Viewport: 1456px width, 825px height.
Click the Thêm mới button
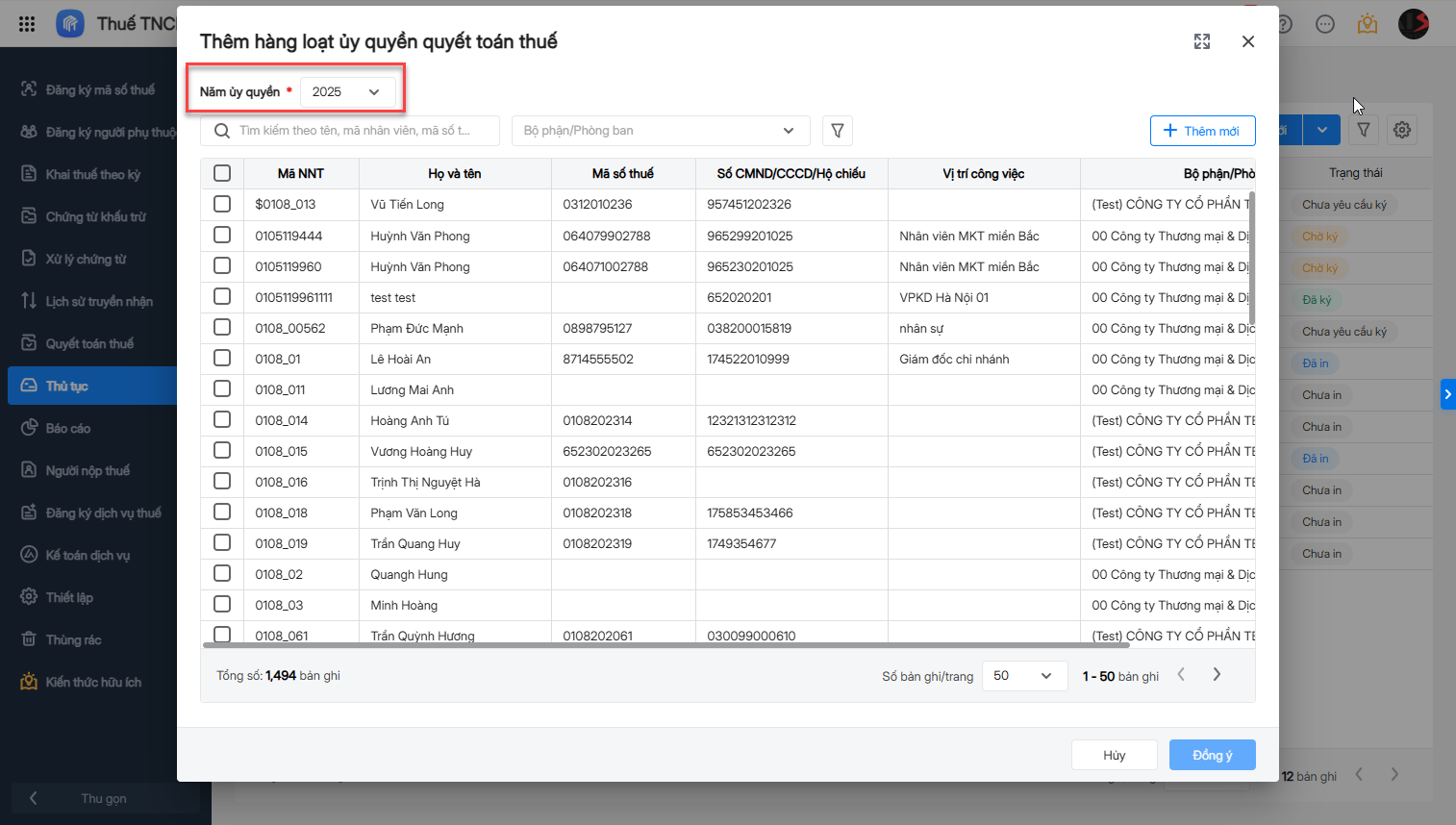pyautogui.click(x=1202, y=131)
